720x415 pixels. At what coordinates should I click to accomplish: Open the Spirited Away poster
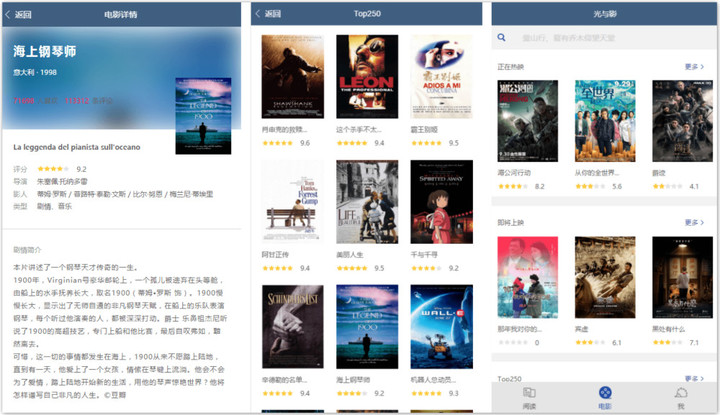coord(441,202)
